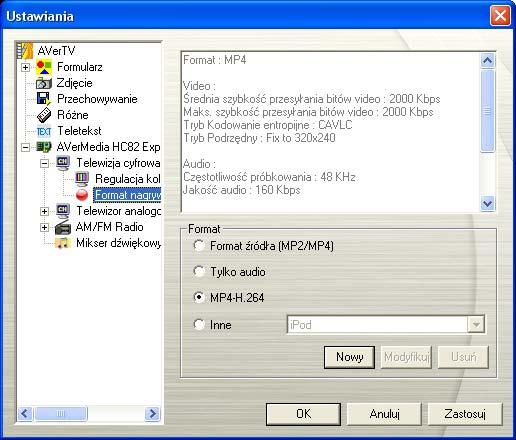The width and height of the screenshot is (516, 440).
Task: Close the Ustawiania dialog
Action: tap(500, 15)
